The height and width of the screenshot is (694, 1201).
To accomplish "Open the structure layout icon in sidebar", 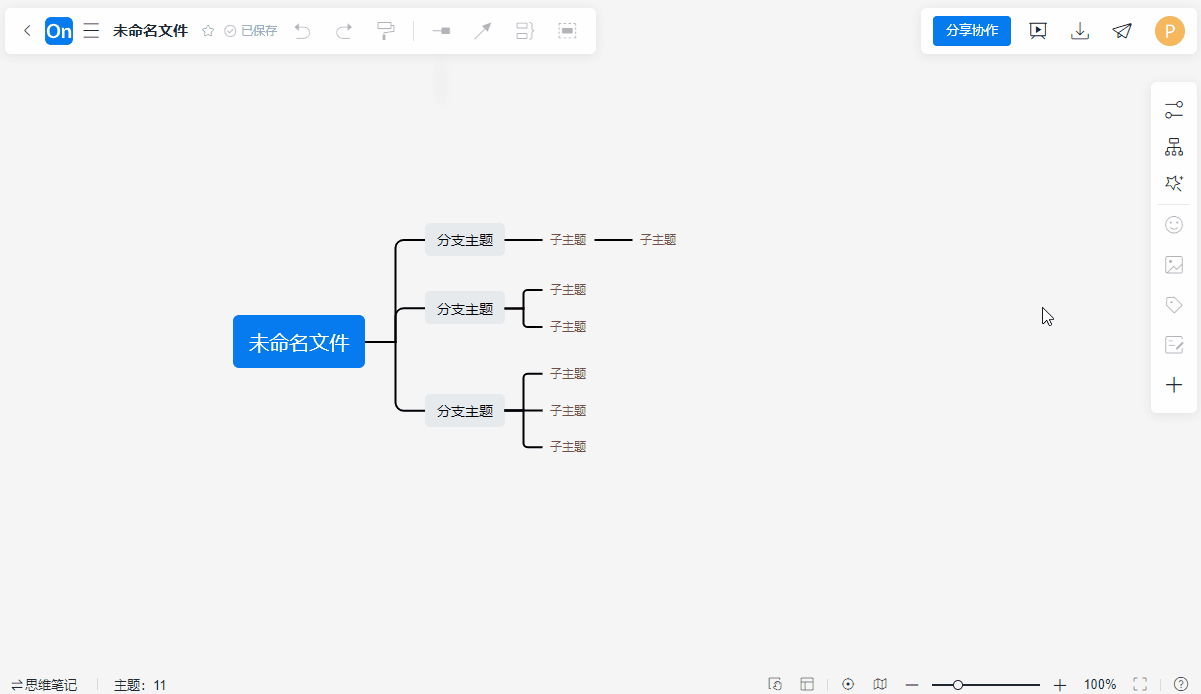I will tap(1174, 147).
